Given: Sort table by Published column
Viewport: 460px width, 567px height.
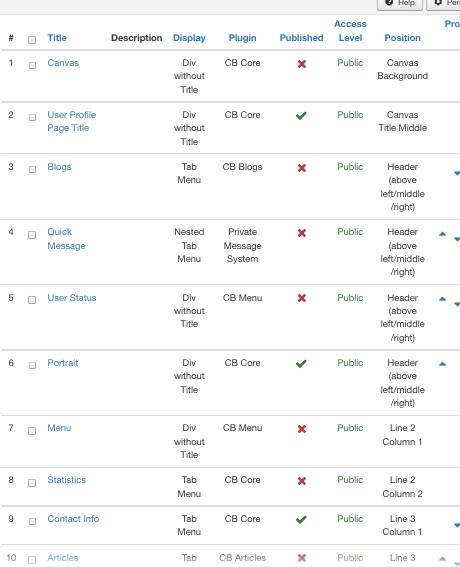Looking at the screenshot, I should click(x=301, y=38).
